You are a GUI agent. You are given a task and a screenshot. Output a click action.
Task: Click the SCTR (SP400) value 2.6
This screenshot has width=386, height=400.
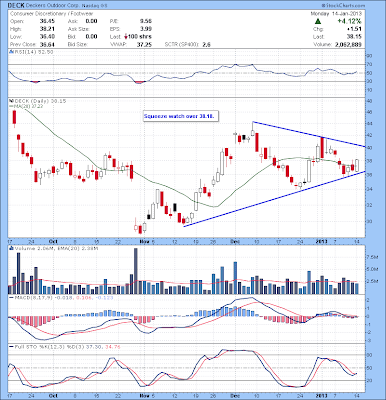[x=206, y=44]
